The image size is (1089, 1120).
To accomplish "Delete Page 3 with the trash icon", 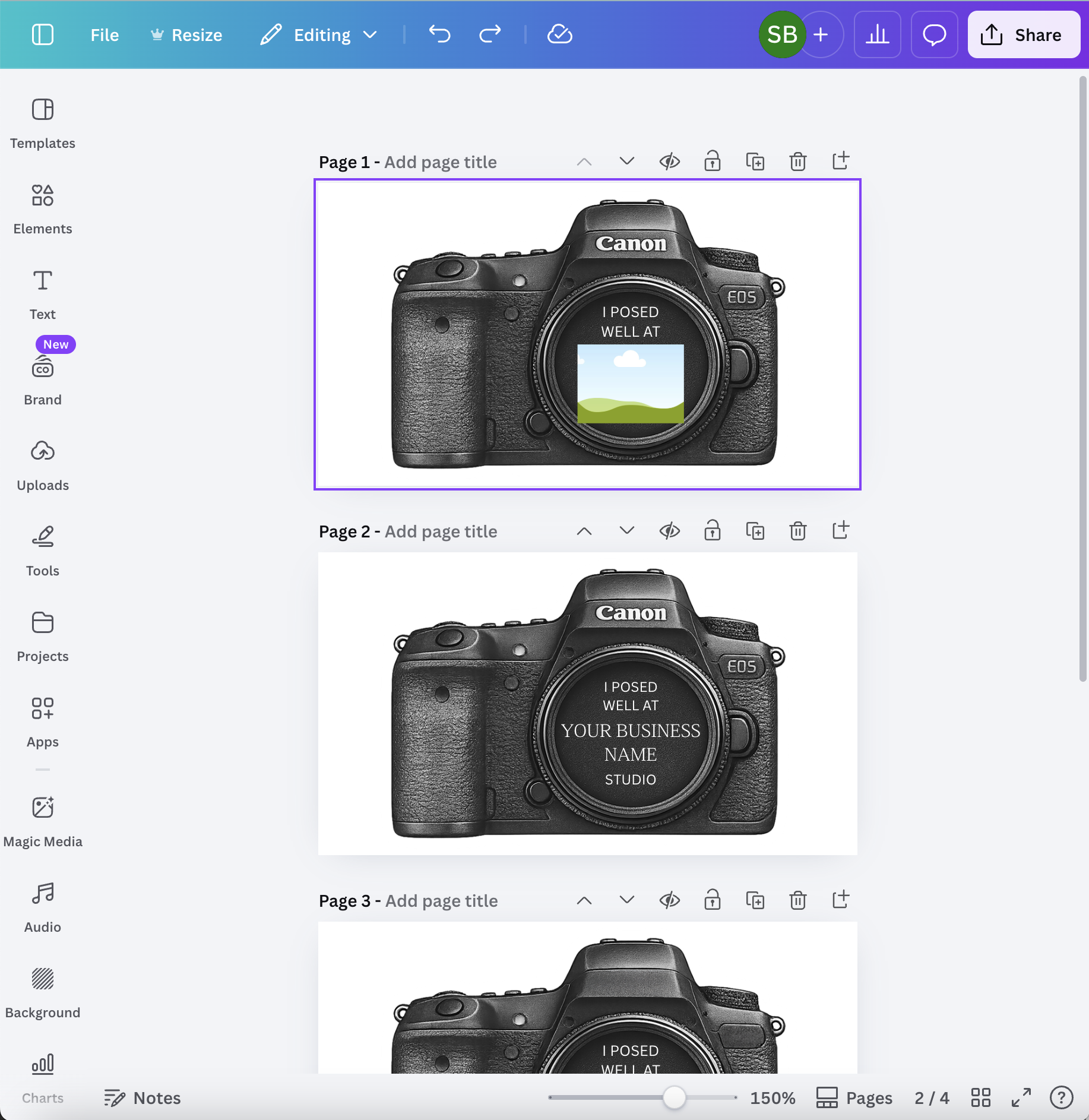I will 797,900.
